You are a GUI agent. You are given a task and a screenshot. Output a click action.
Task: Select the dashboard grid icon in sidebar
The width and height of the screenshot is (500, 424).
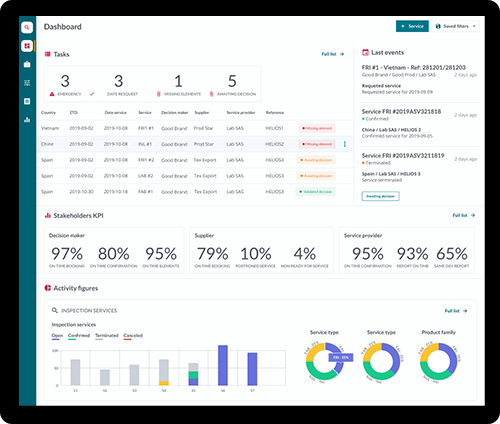[x=27, y=46]
